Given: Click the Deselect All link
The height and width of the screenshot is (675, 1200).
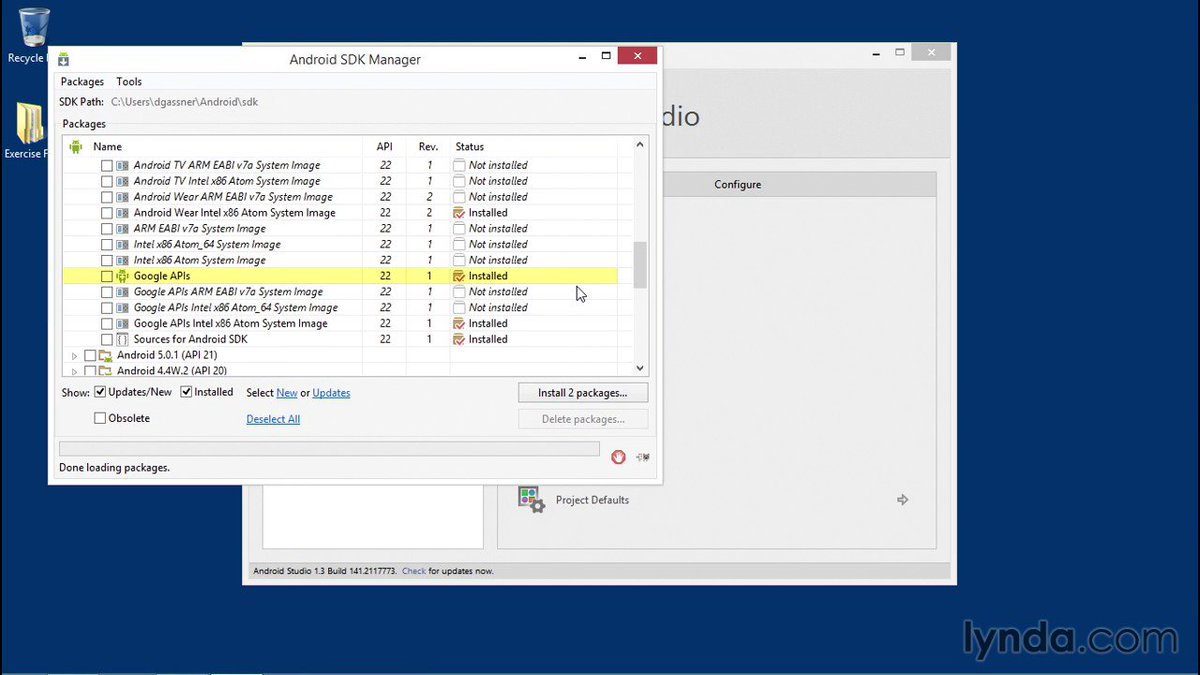Looking at the screenshot, I should coord(273,419).
